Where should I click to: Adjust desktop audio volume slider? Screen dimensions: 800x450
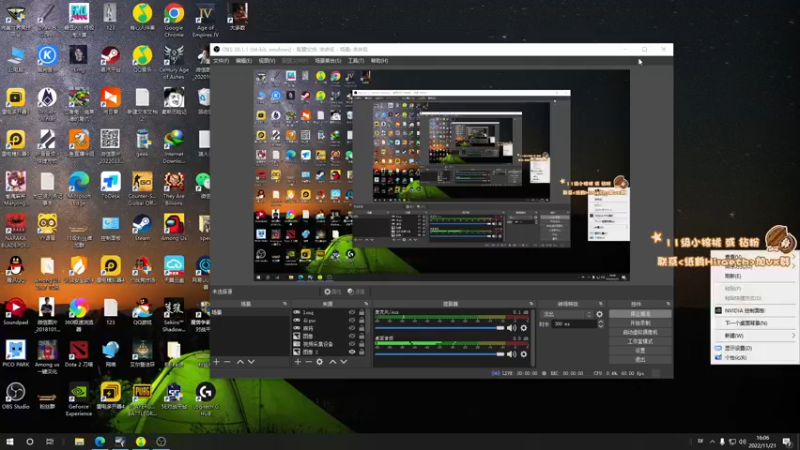click(x=439, y=354)
